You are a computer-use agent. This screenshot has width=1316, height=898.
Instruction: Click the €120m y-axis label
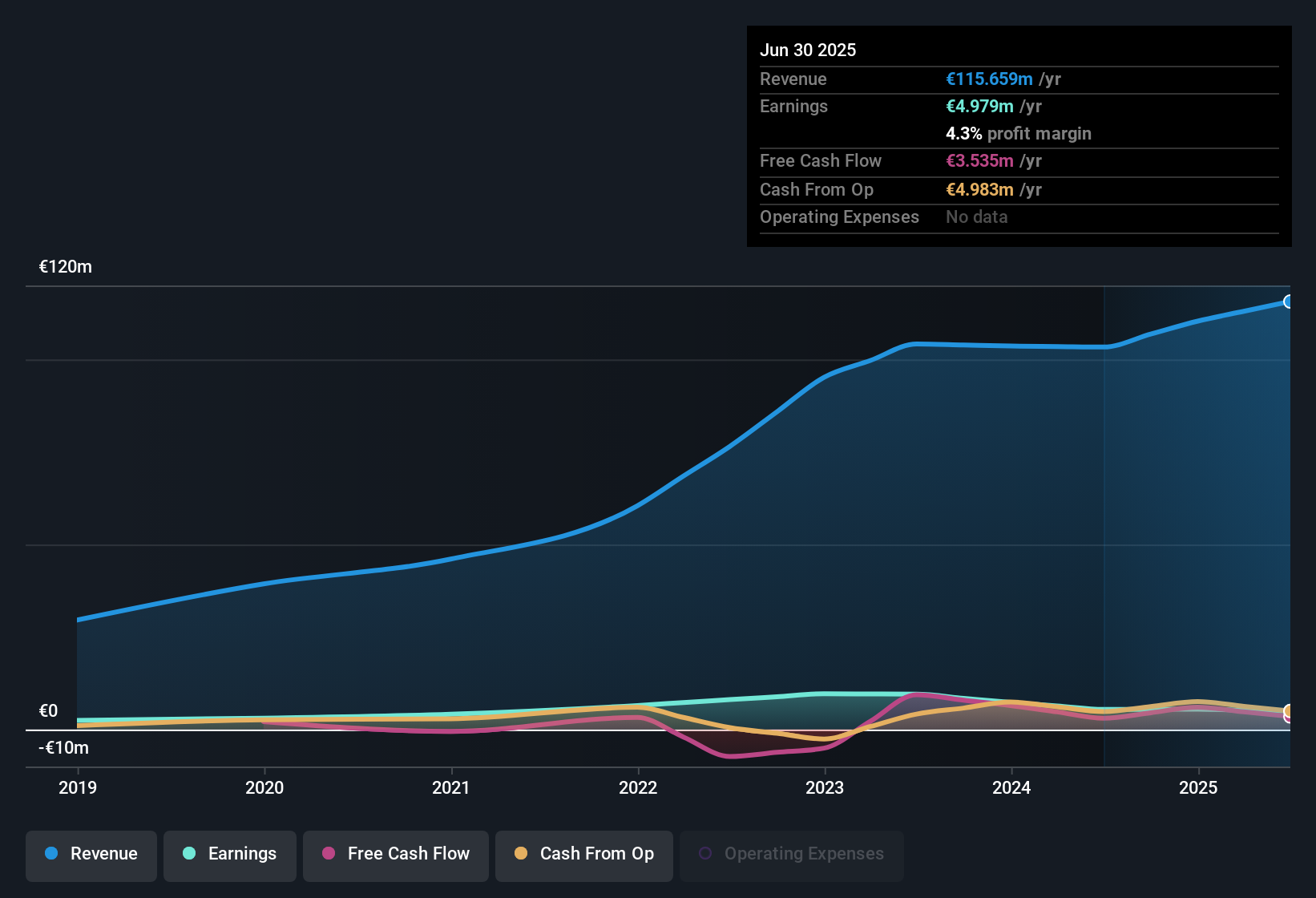(66, 267)
